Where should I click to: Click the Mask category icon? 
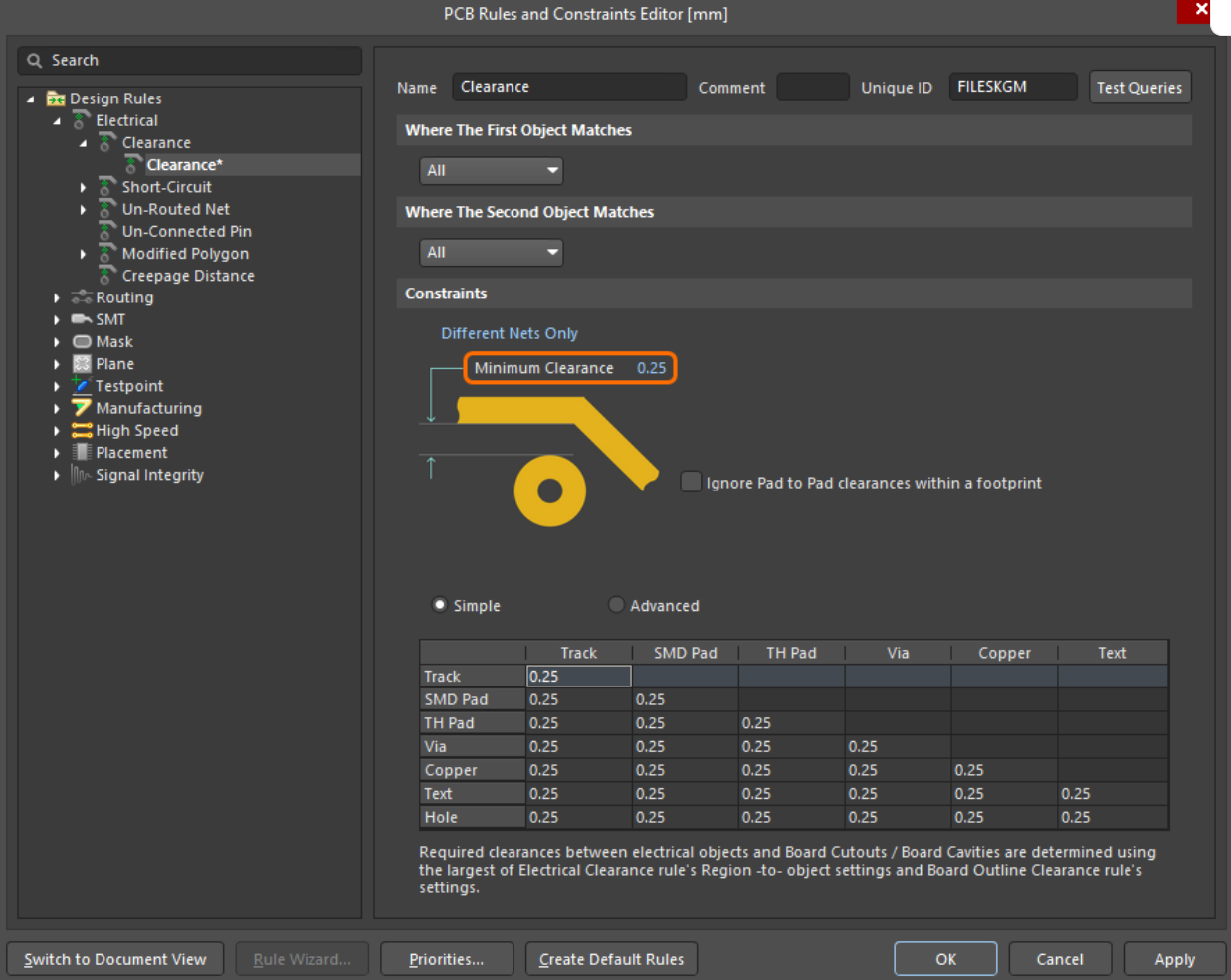pos(82,341)
